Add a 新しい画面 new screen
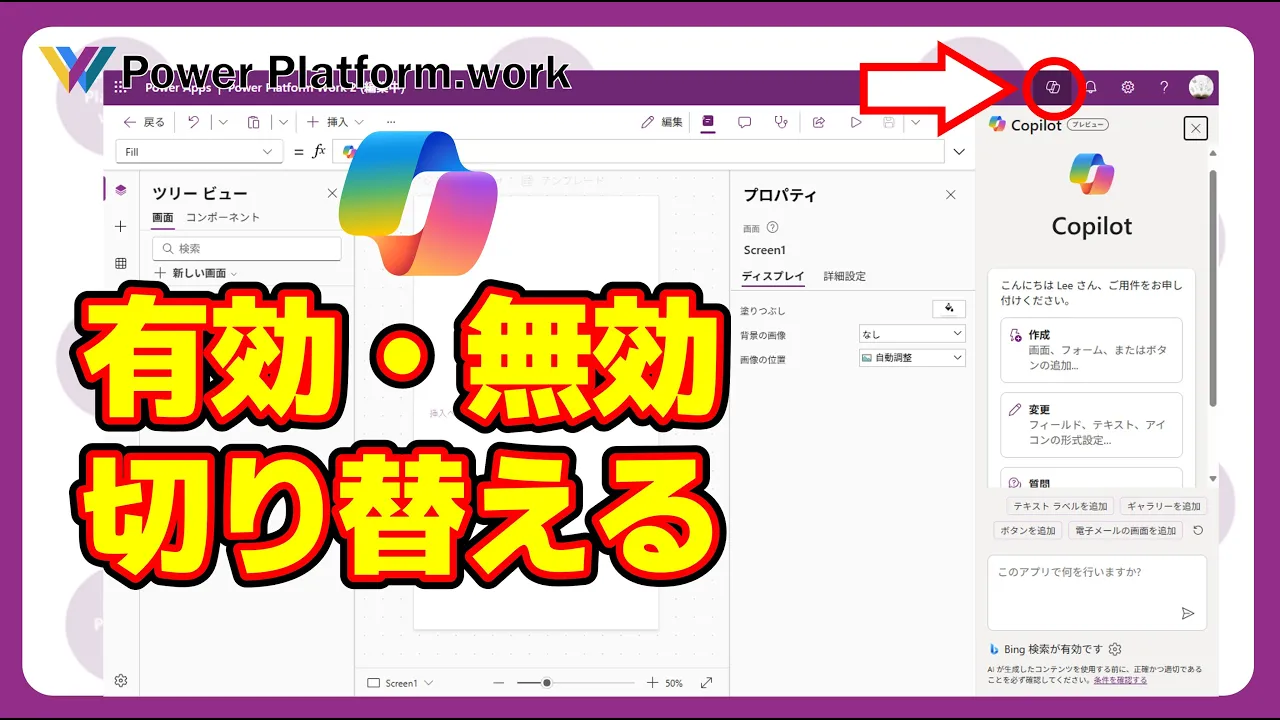 point(196,273)
